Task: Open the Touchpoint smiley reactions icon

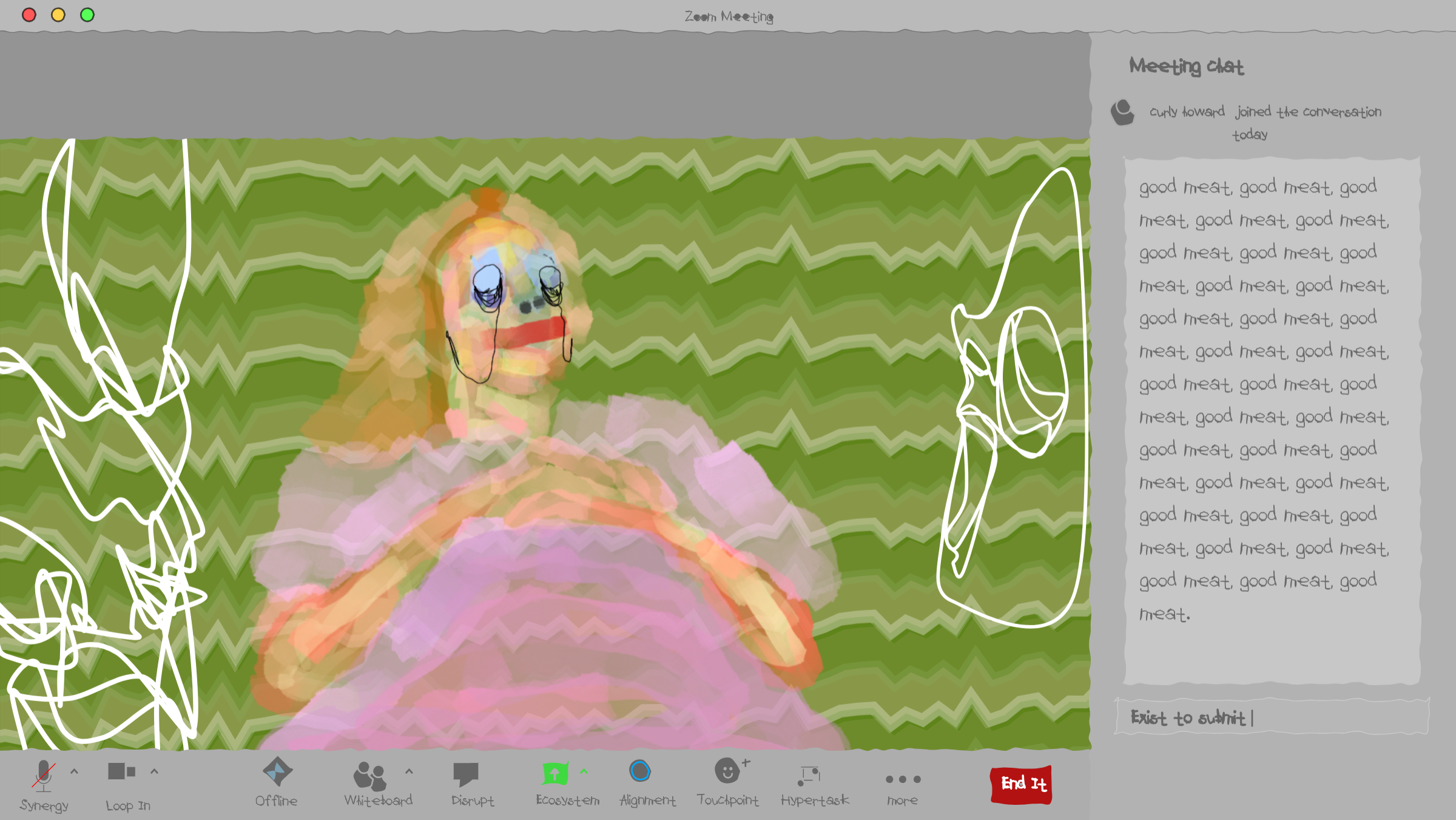Action: pyautogui.click(x=727, y=771)
